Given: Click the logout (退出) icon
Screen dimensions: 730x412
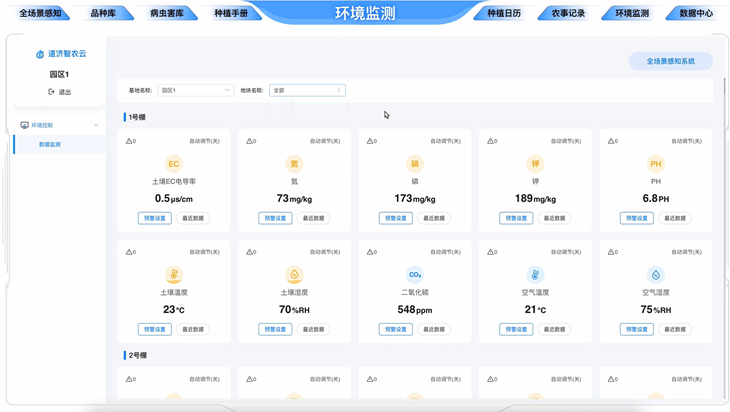Looking at the screenshot, I should coord(51,92).
